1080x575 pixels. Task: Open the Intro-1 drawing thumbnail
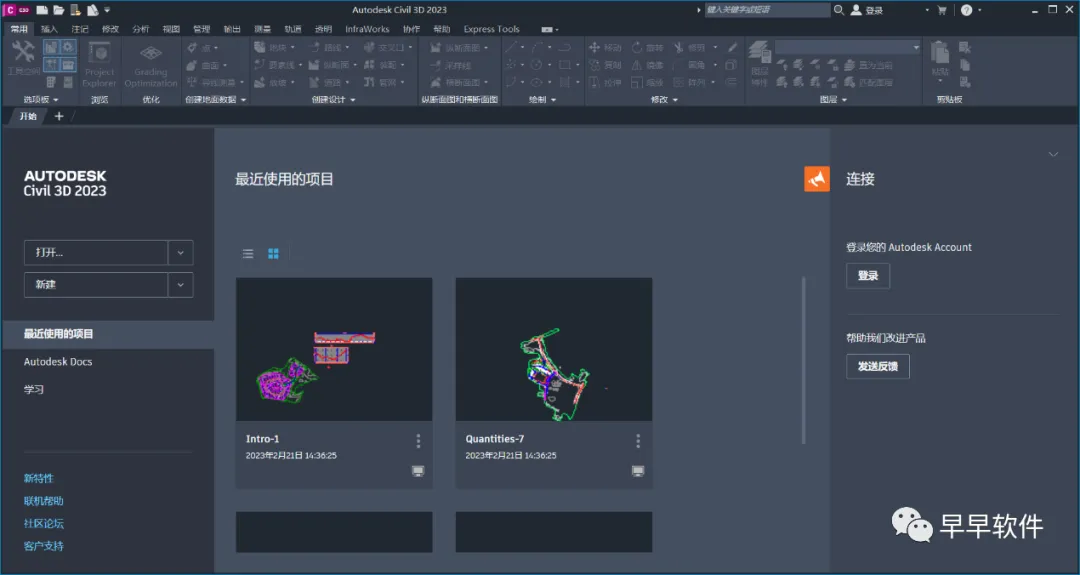click(334, 349)
